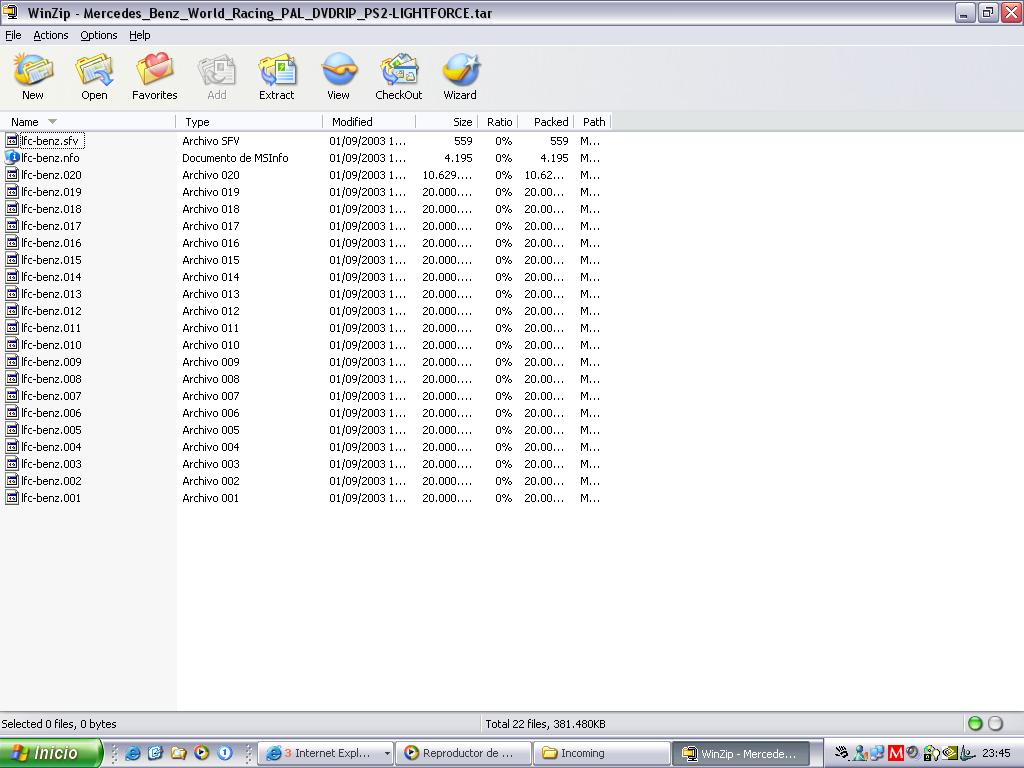This screenshot has height=768, width=1024.
Task: Click the Open archive toolbar icon
Action: click(94, 70)
